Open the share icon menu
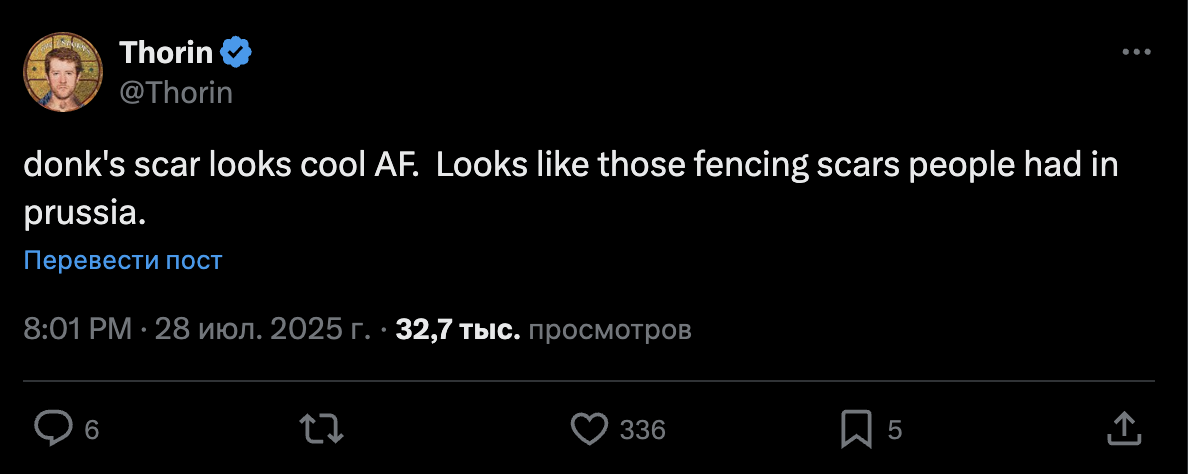 point(1125,429)
